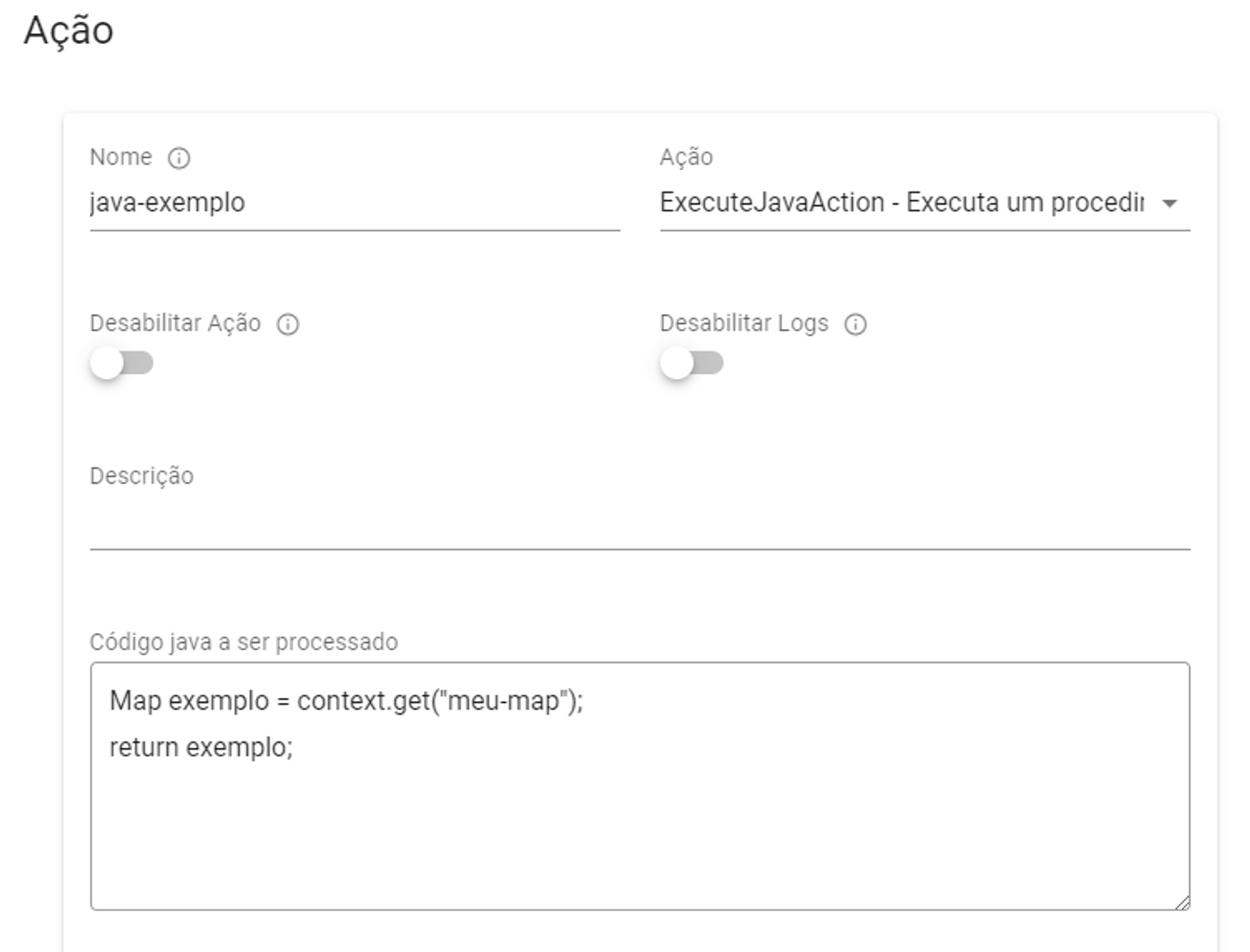Click the "Desabilitar Logs" label text

[744, 323]
